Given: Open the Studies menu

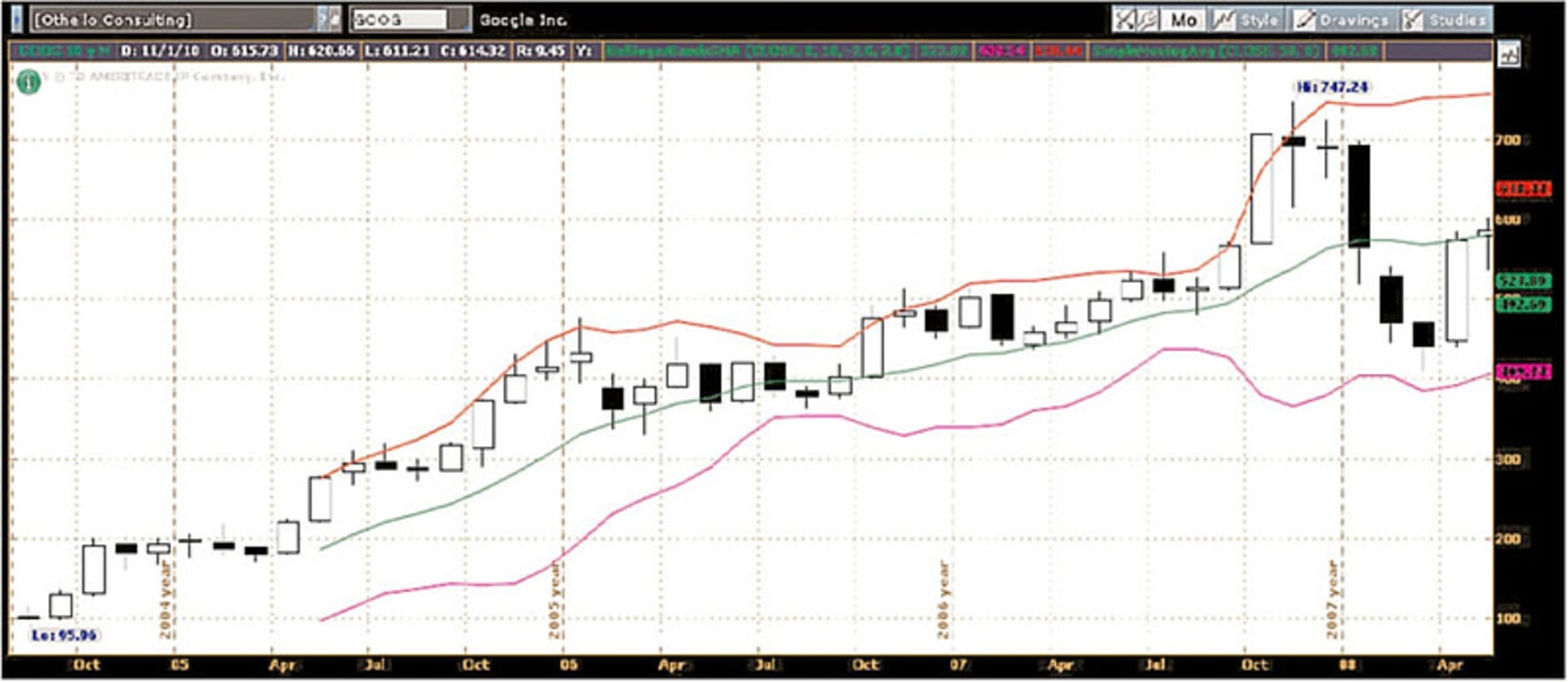Looking at the screenshot, I should [1457, 20].
